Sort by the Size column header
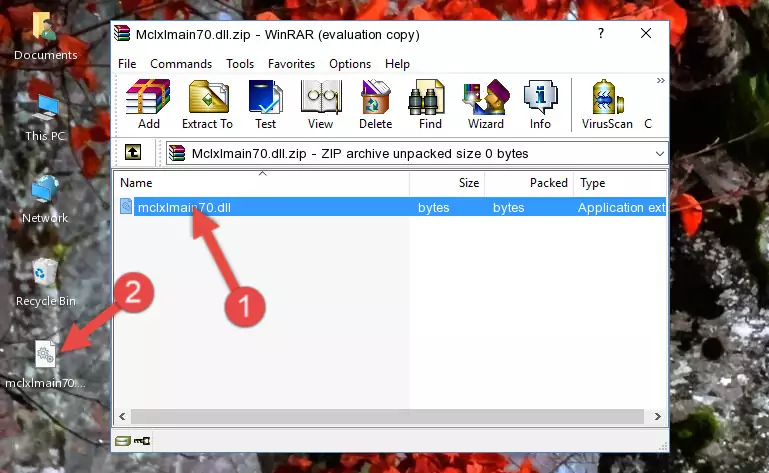This screenshot has width=769, height=473. pos(447,183)
